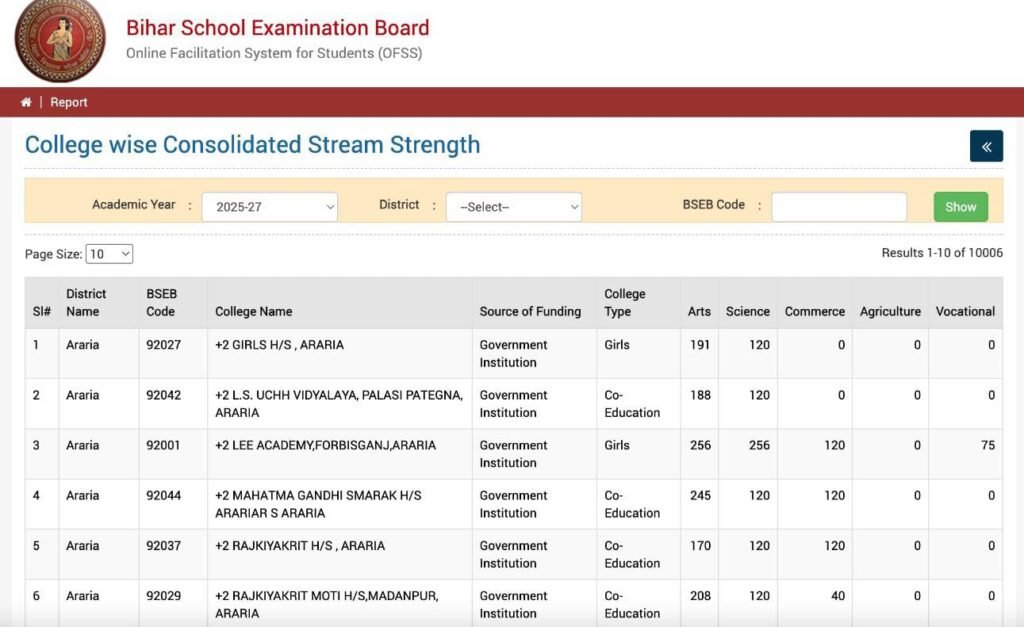Click inside the BSEB Code input field
This screenshot has height=627, width=1024.
838,206
